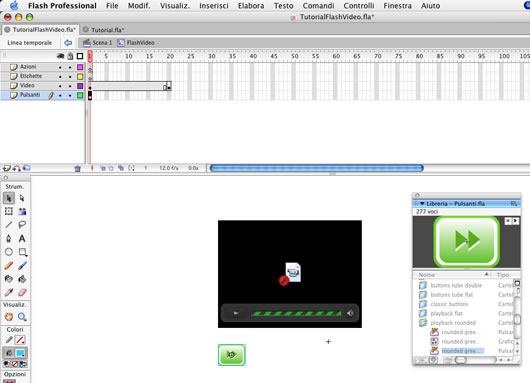This screenshot has width=530, height=383.
Task: Click the cyan fill color swatch
Action: click(x=20, y=353)
